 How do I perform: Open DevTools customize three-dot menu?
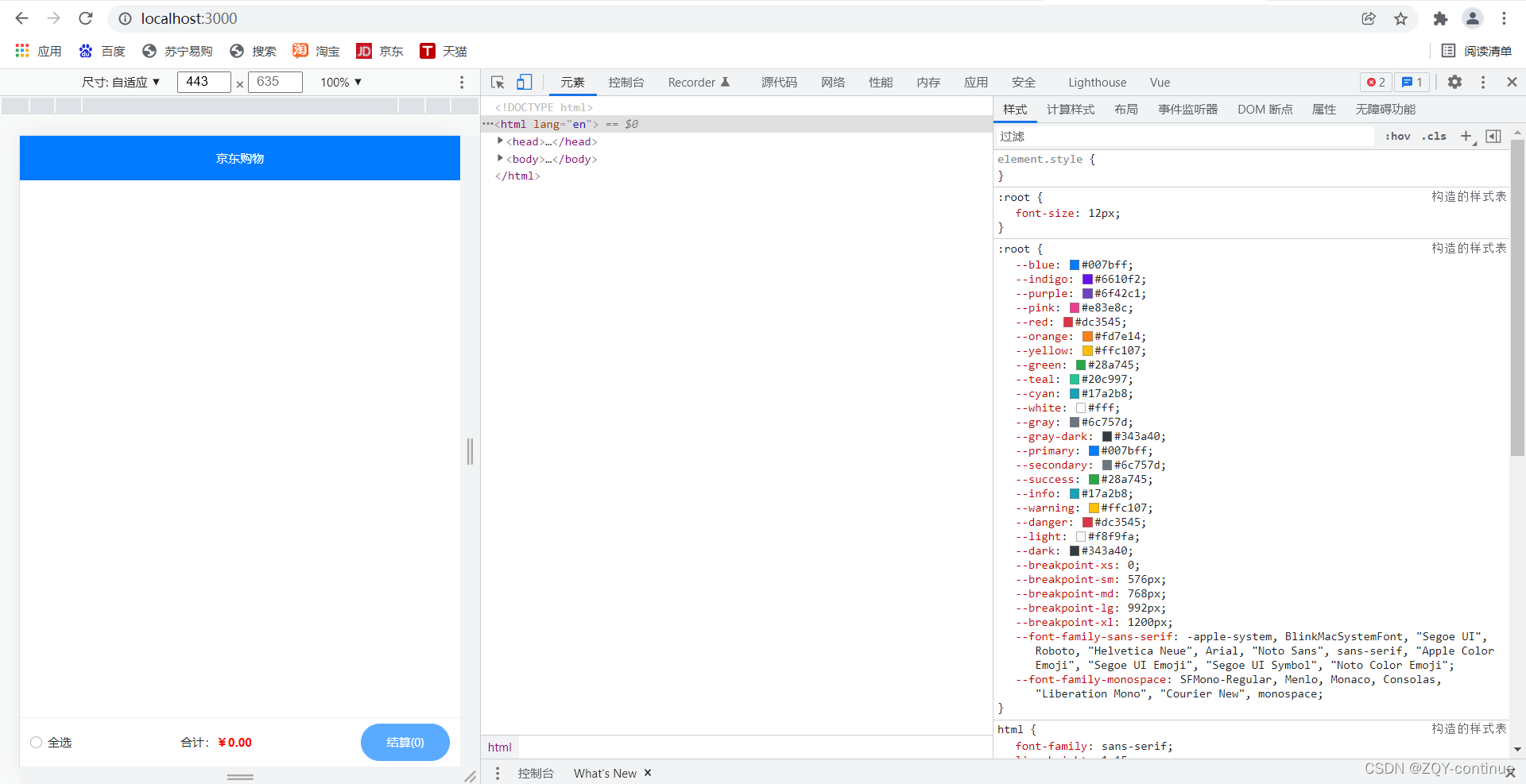click(1483, 82)
